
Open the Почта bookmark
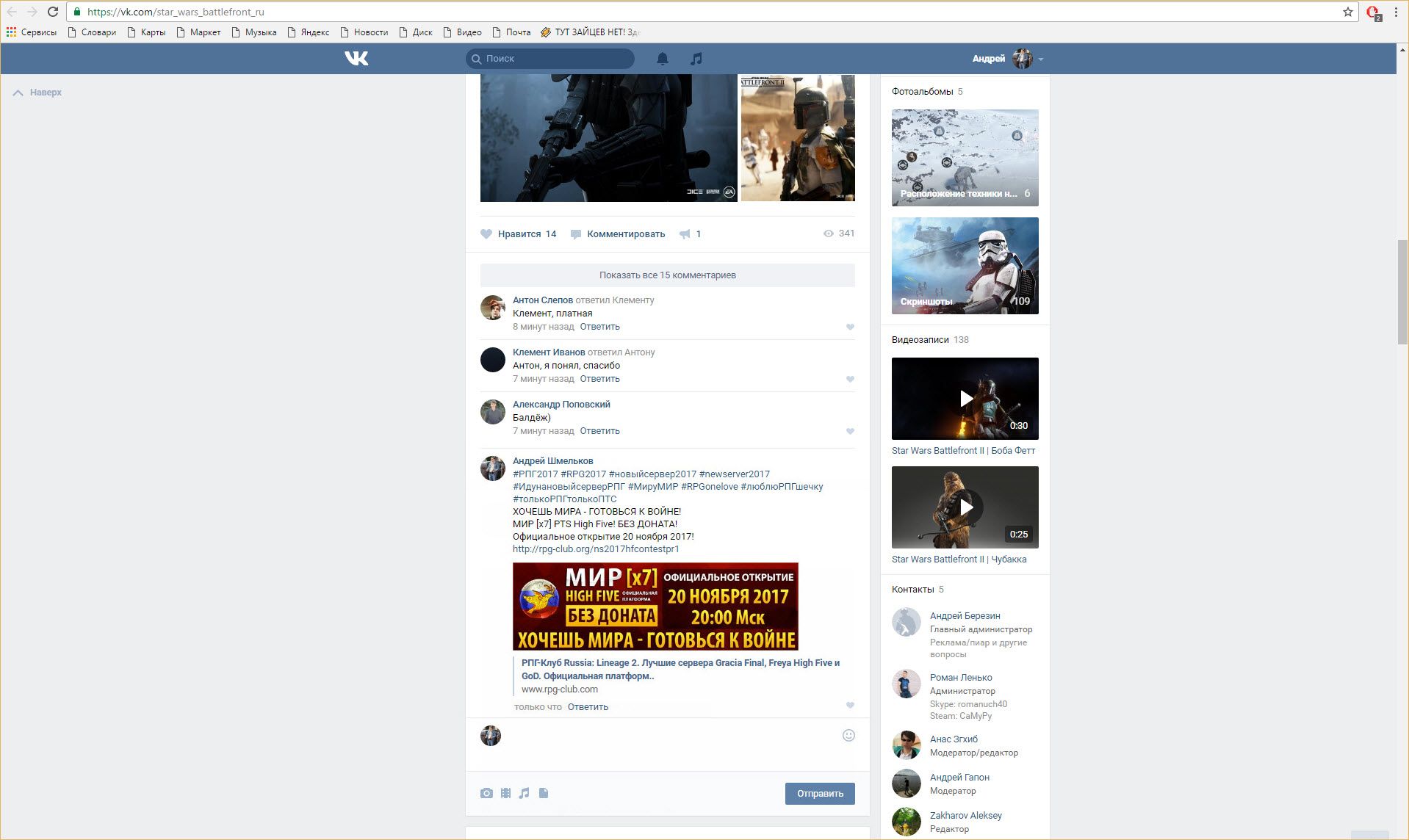pyautogui.click(x=511, y=32)
